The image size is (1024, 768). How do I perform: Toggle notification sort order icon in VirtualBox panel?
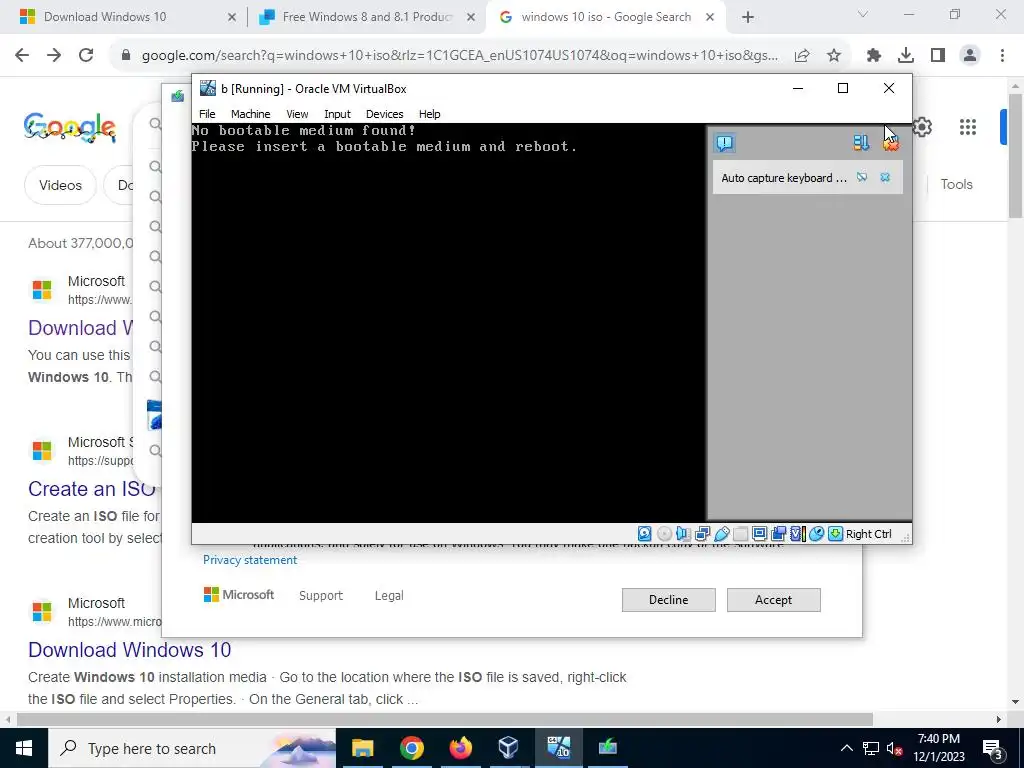coord(861,143)
